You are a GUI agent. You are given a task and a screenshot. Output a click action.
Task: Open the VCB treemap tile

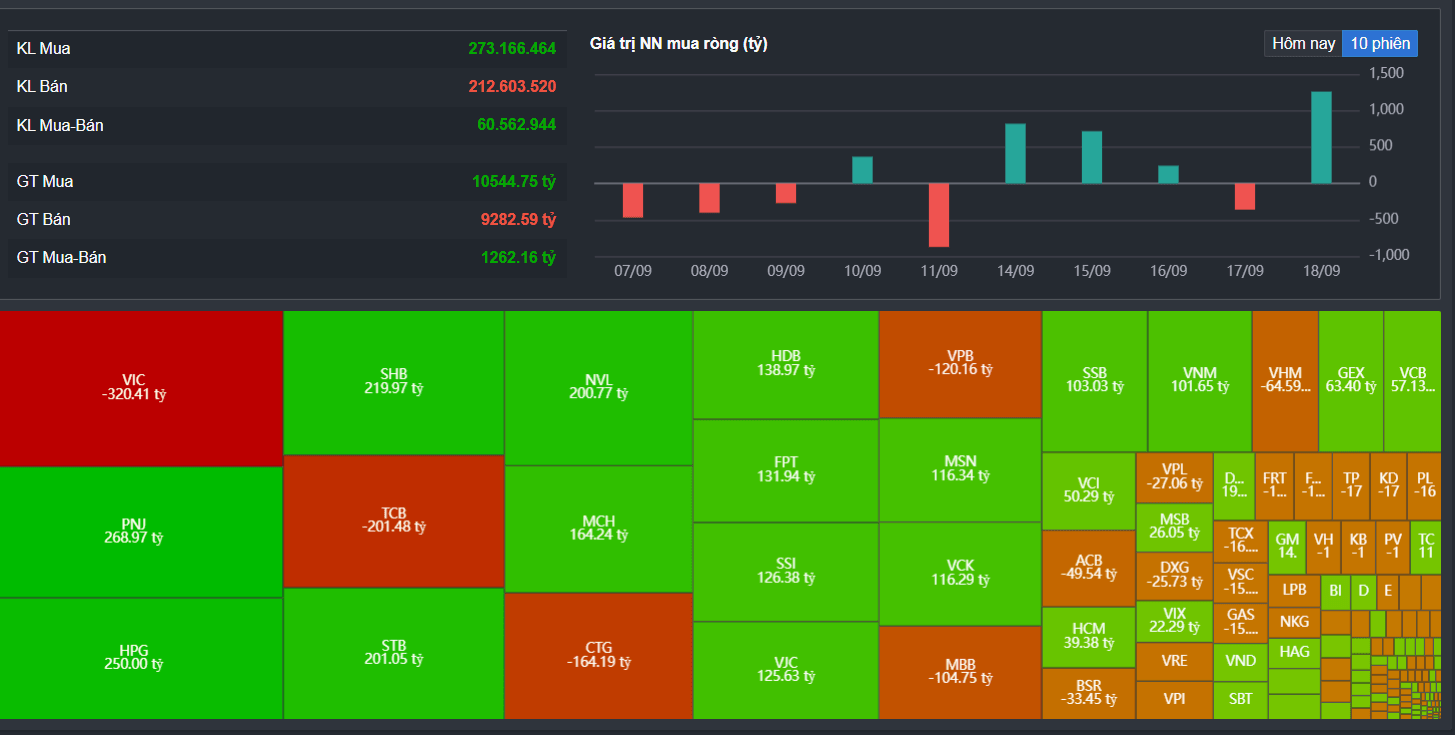[1413, 381]
